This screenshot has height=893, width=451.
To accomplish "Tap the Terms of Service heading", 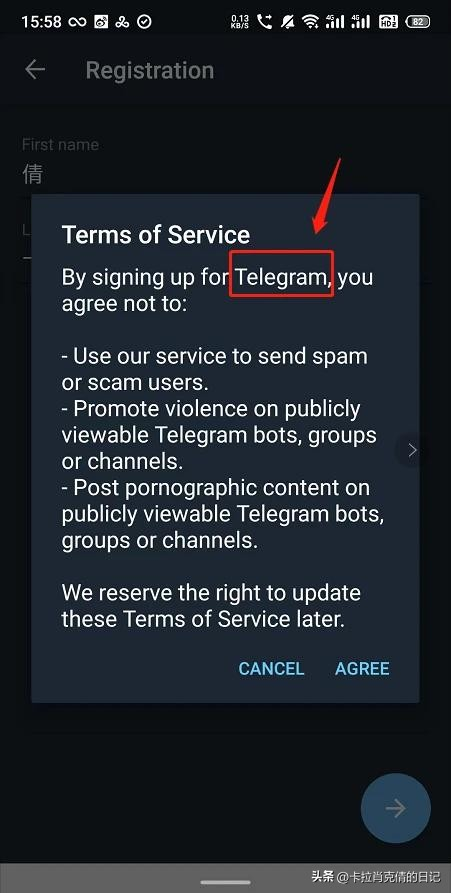I will (155, 235).
